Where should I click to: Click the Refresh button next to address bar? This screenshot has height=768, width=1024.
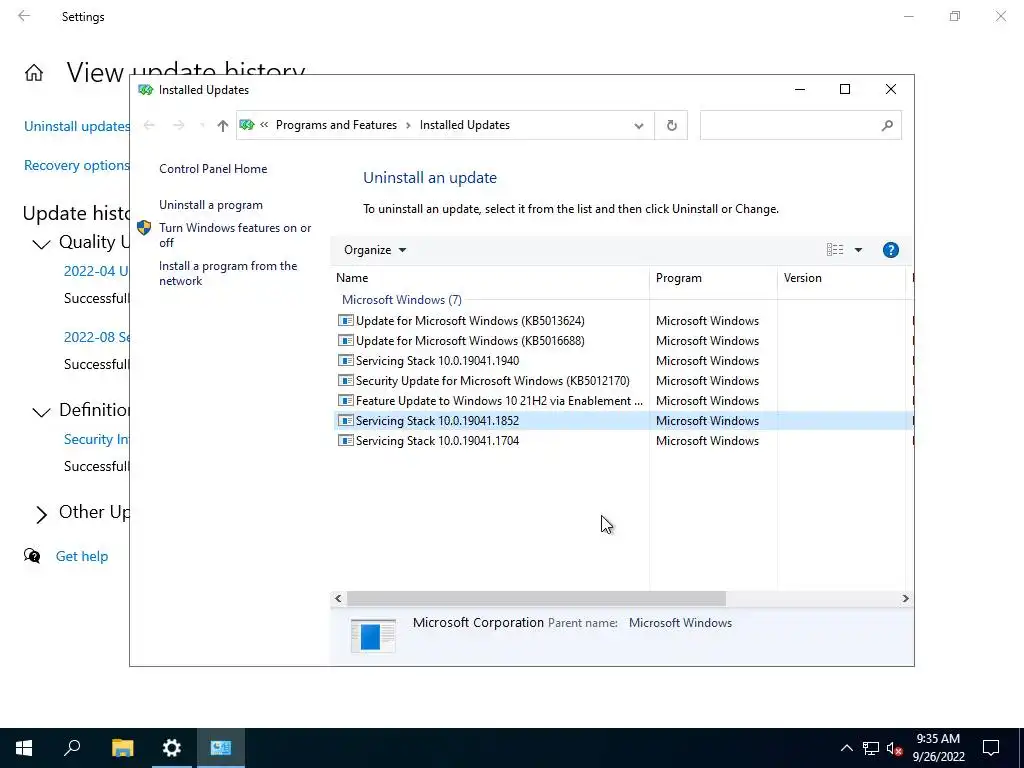(671, 125)
